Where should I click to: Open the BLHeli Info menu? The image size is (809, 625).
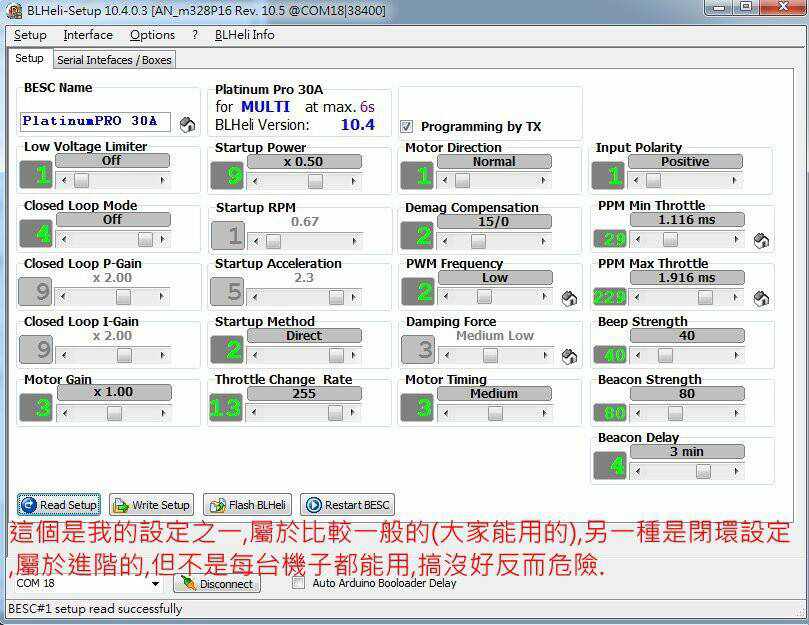243,35
